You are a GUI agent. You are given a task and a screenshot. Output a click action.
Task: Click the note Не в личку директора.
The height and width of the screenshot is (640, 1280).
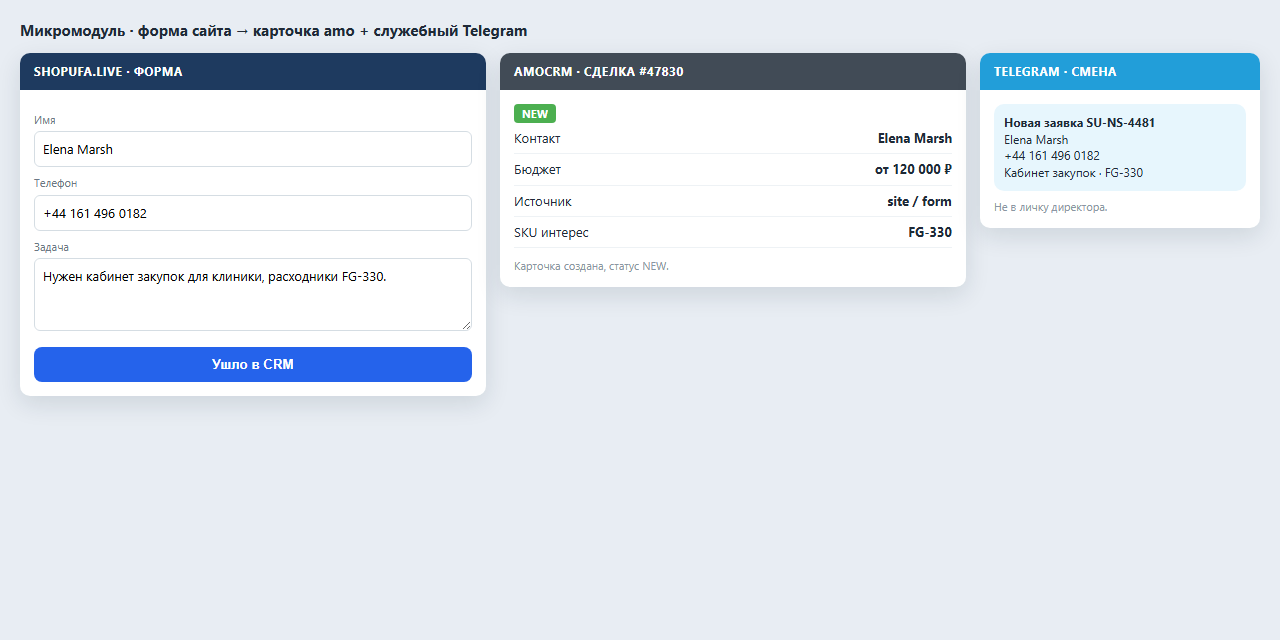1051,207
